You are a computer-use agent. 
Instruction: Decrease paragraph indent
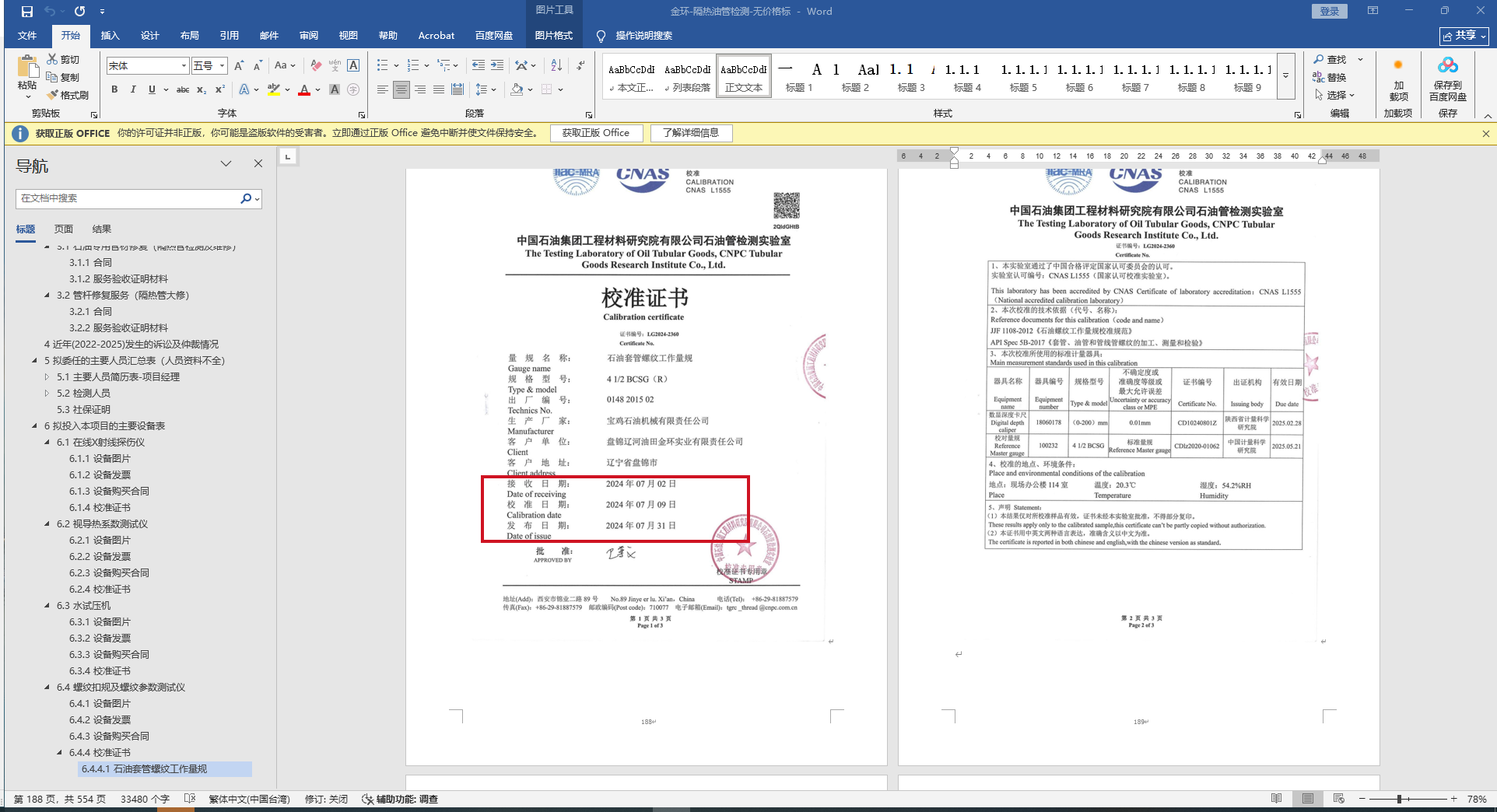[478, 66]
